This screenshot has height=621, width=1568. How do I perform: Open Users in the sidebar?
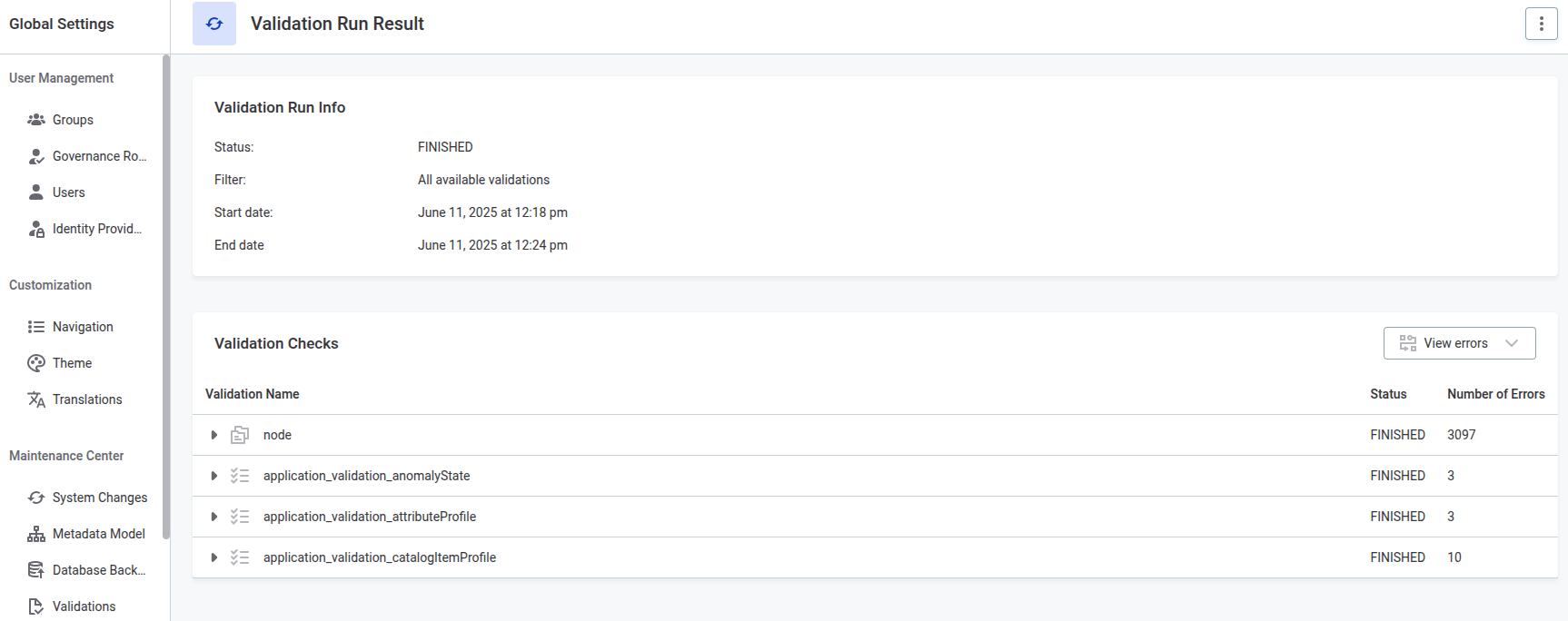pos(68,192)
